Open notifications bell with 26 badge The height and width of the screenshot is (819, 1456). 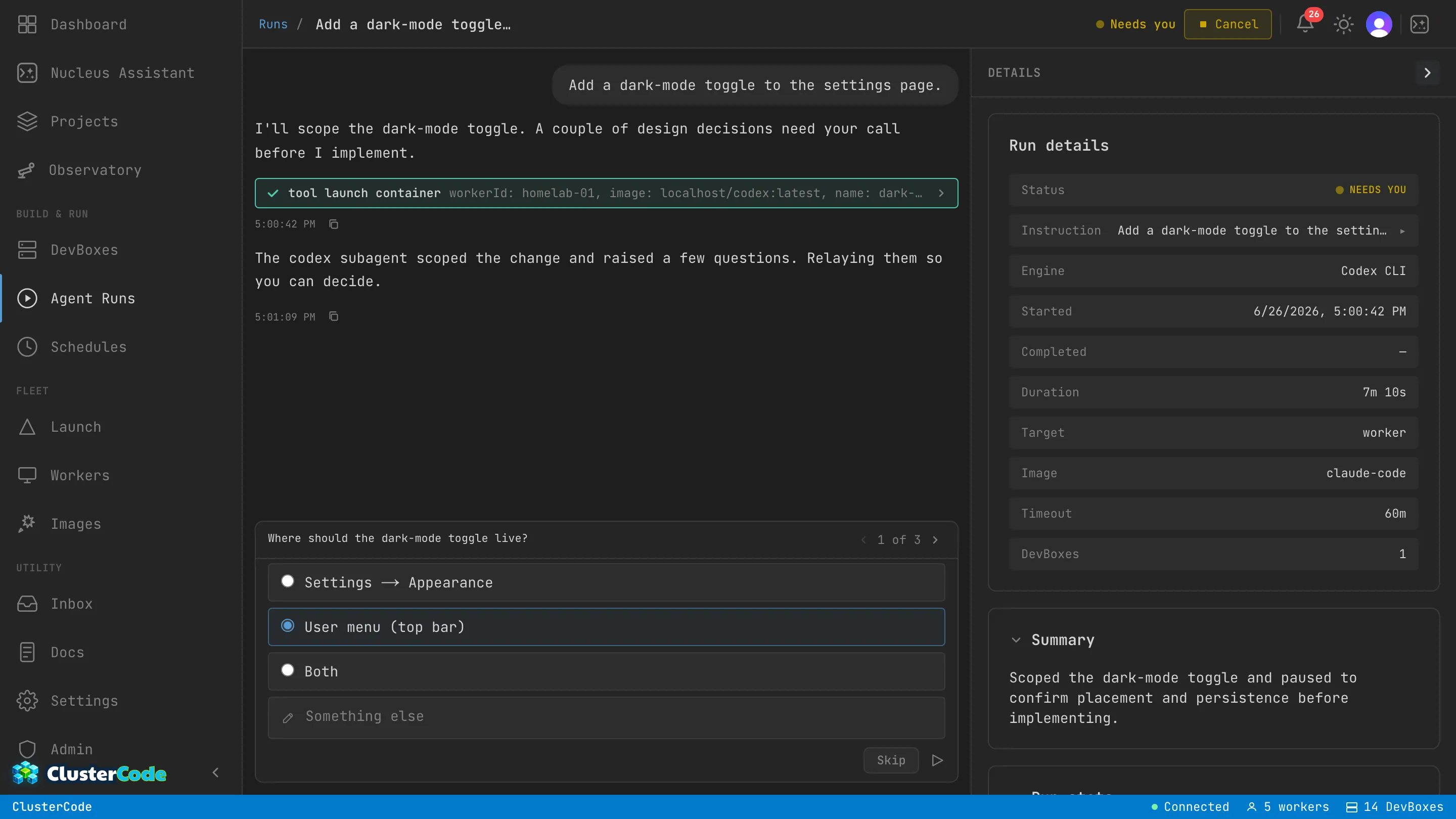coord(1305,24)
